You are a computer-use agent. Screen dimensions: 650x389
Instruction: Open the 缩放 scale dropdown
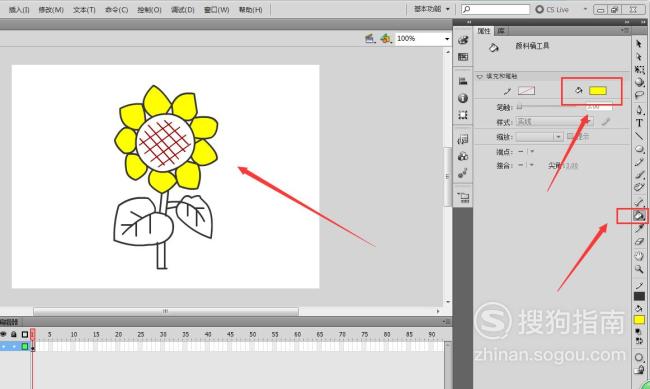click(539, 137)
